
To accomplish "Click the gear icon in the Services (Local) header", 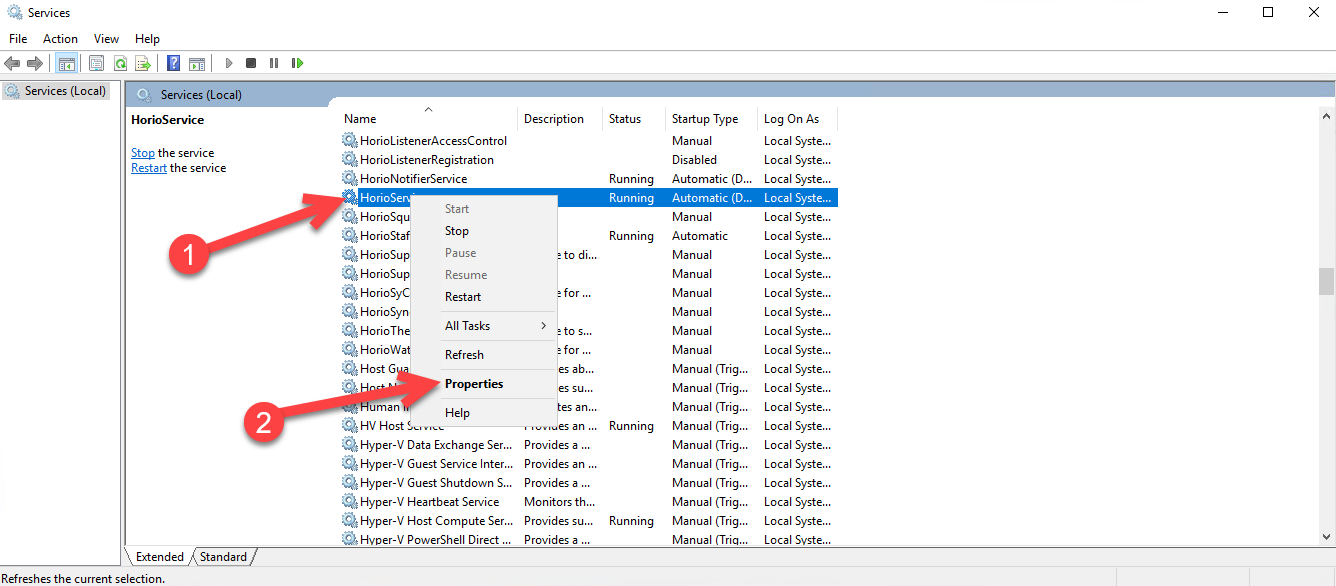I will click(x=144, y=95).
